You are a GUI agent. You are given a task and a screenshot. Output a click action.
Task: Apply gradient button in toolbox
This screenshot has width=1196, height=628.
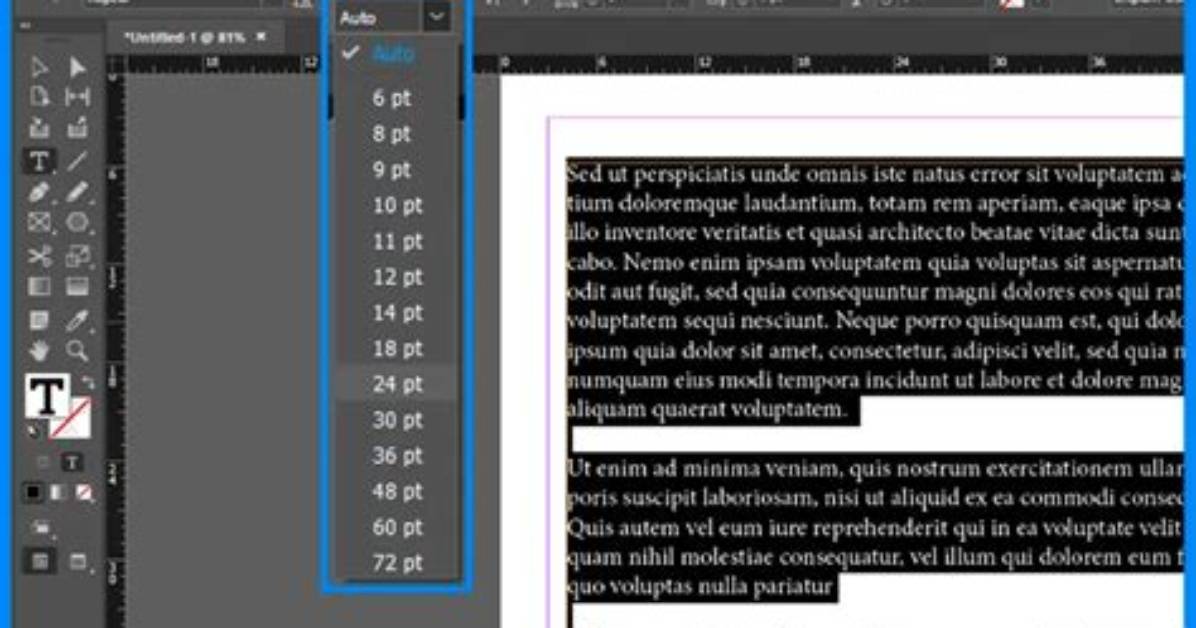click(x=58, y=492)
